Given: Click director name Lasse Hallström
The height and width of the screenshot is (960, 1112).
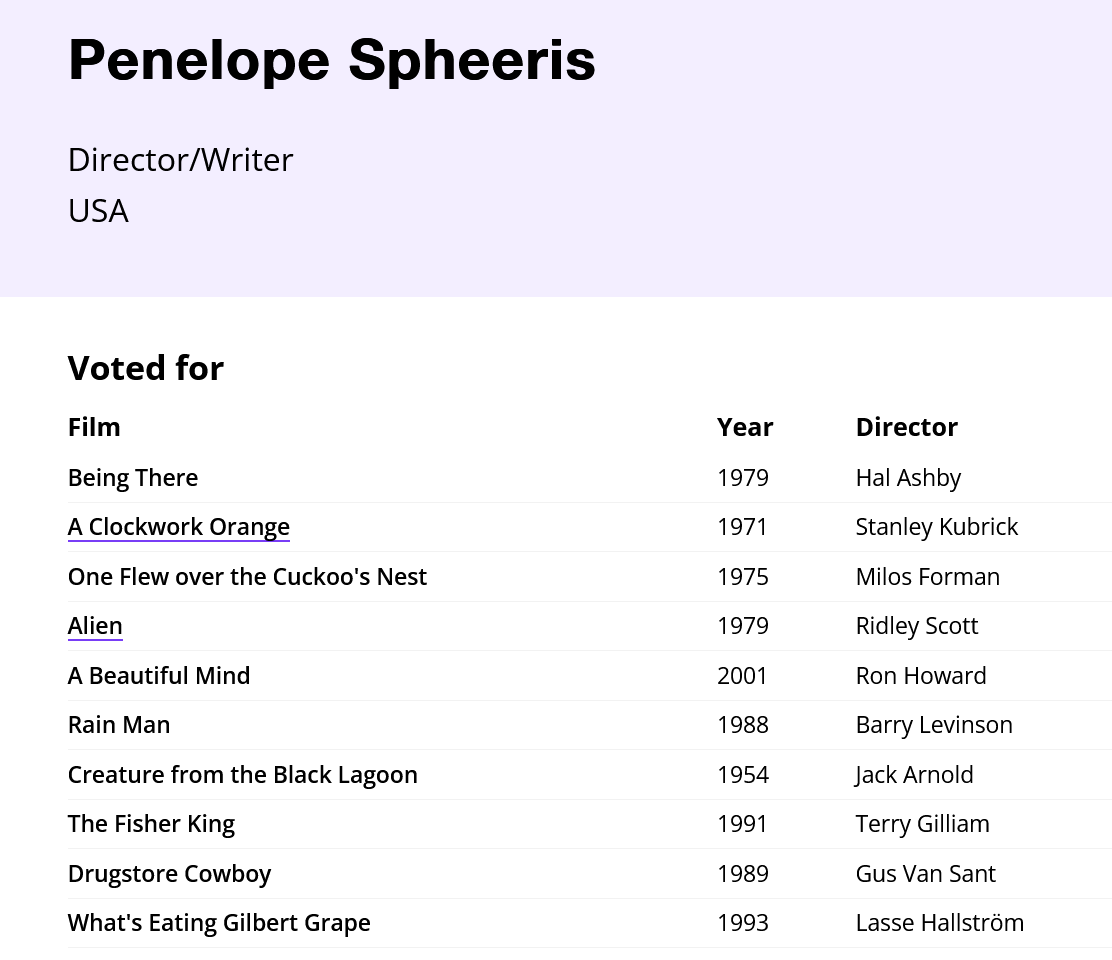Looking at the screenshot, I should [x=940, y=923].
